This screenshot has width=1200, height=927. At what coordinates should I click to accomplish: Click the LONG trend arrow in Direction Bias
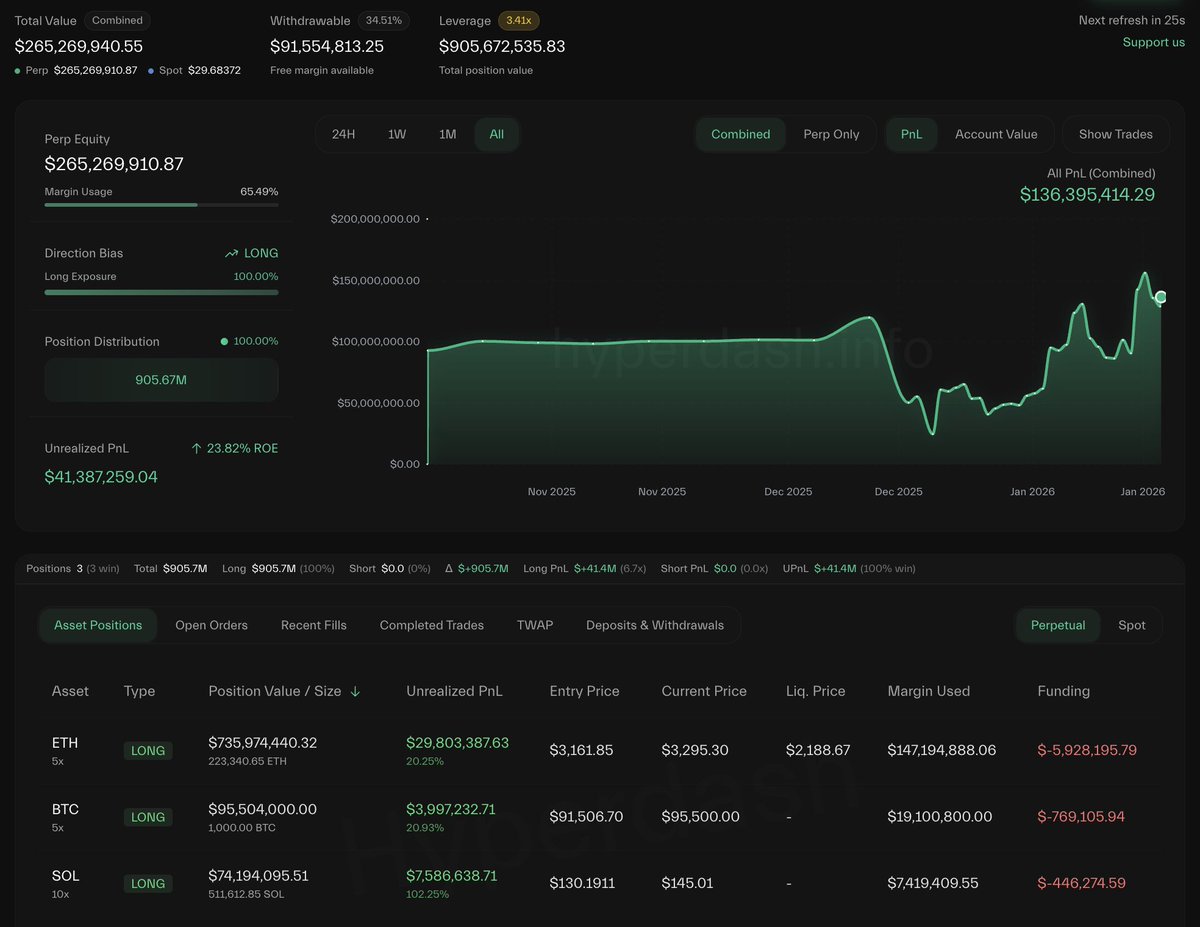[230, 253]
